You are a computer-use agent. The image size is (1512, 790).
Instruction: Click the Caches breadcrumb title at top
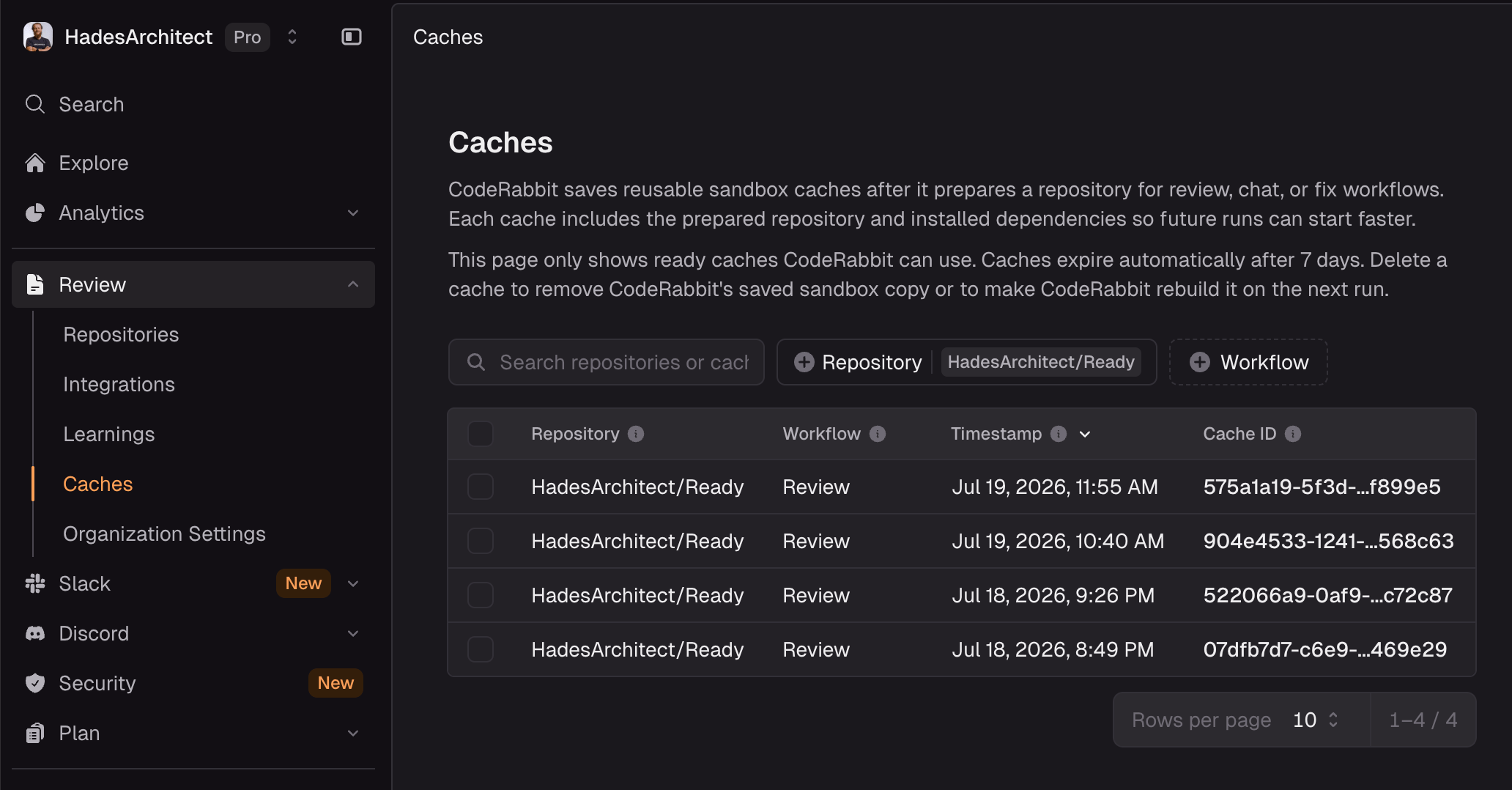(448, 37)
